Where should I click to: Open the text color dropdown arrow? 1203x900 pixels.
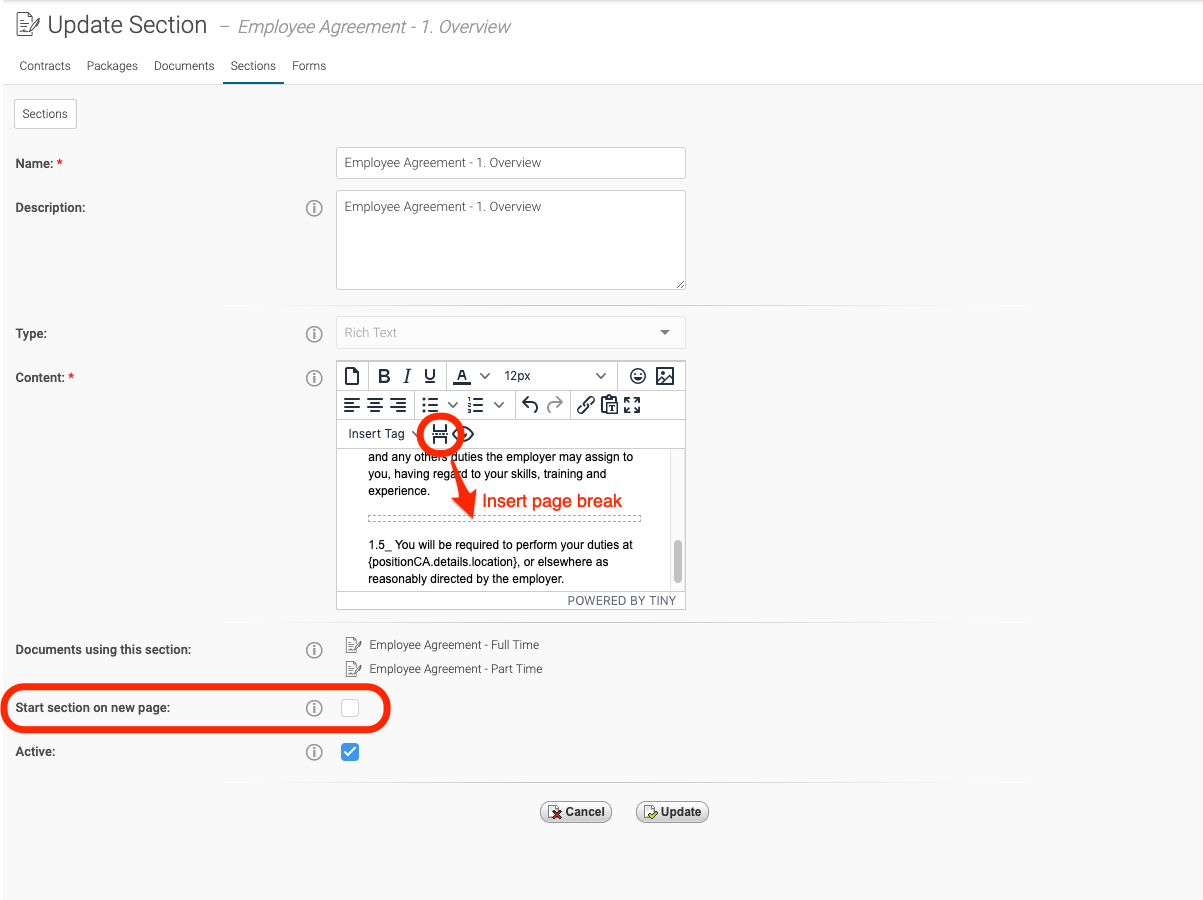[485, 376]
